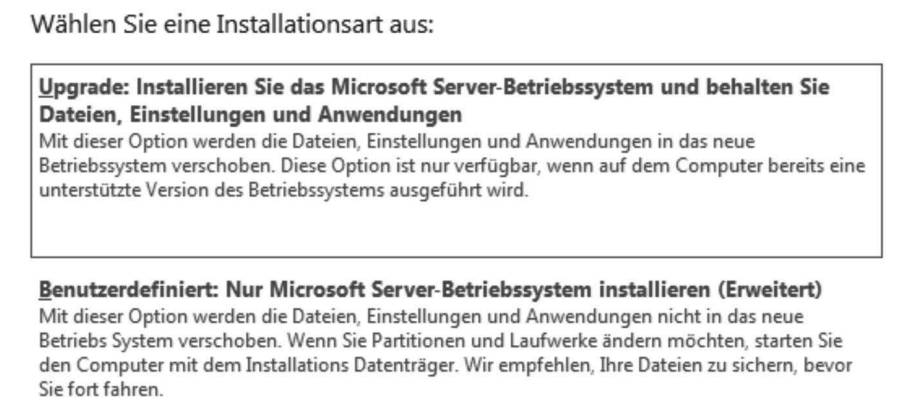Click 'Microsoft Server-Betriebssystem' in the Upgrade title
909x414 pixels.
[x=497, y=89]
